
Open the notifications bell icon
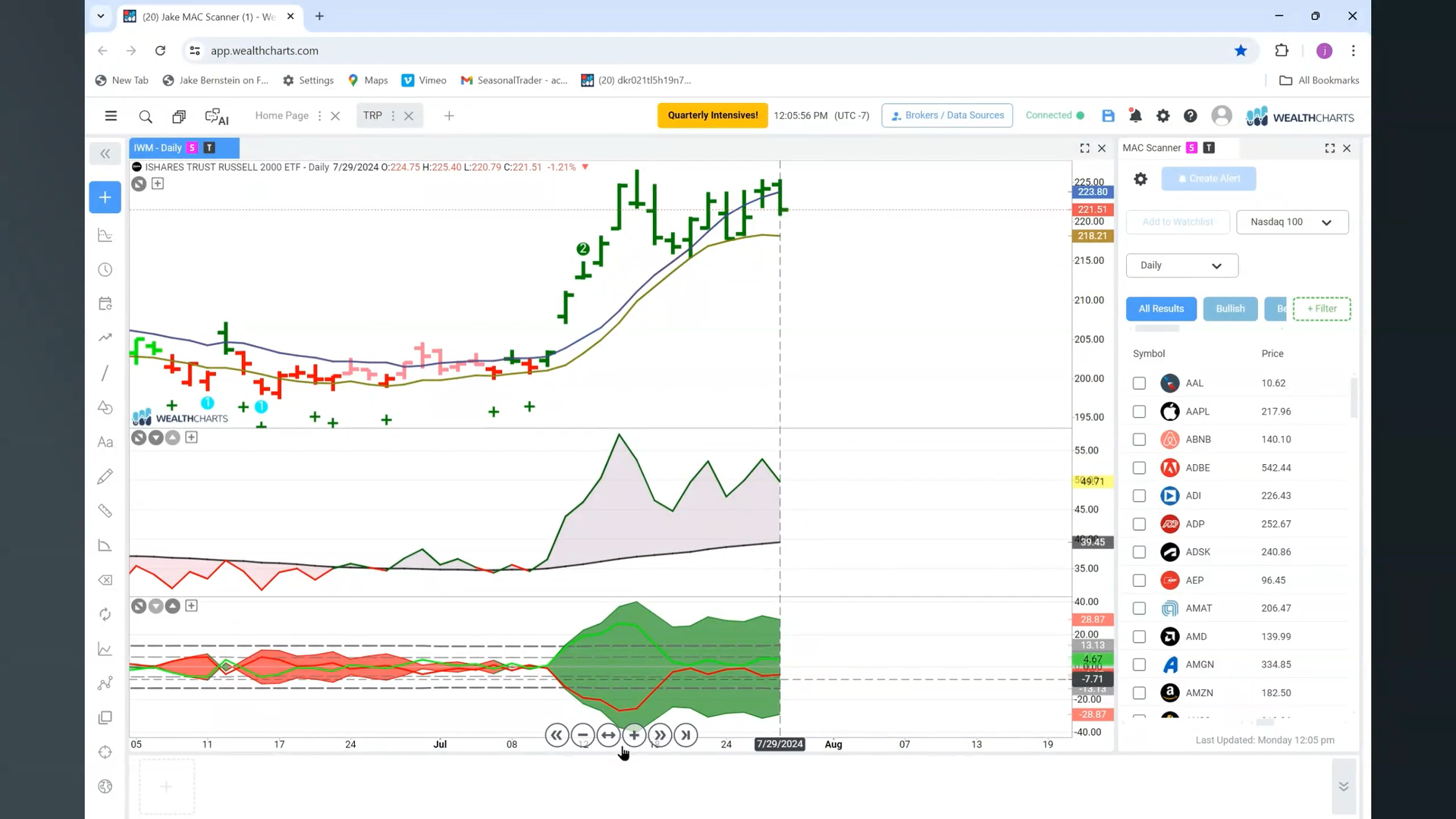(x=1135, y=116)
